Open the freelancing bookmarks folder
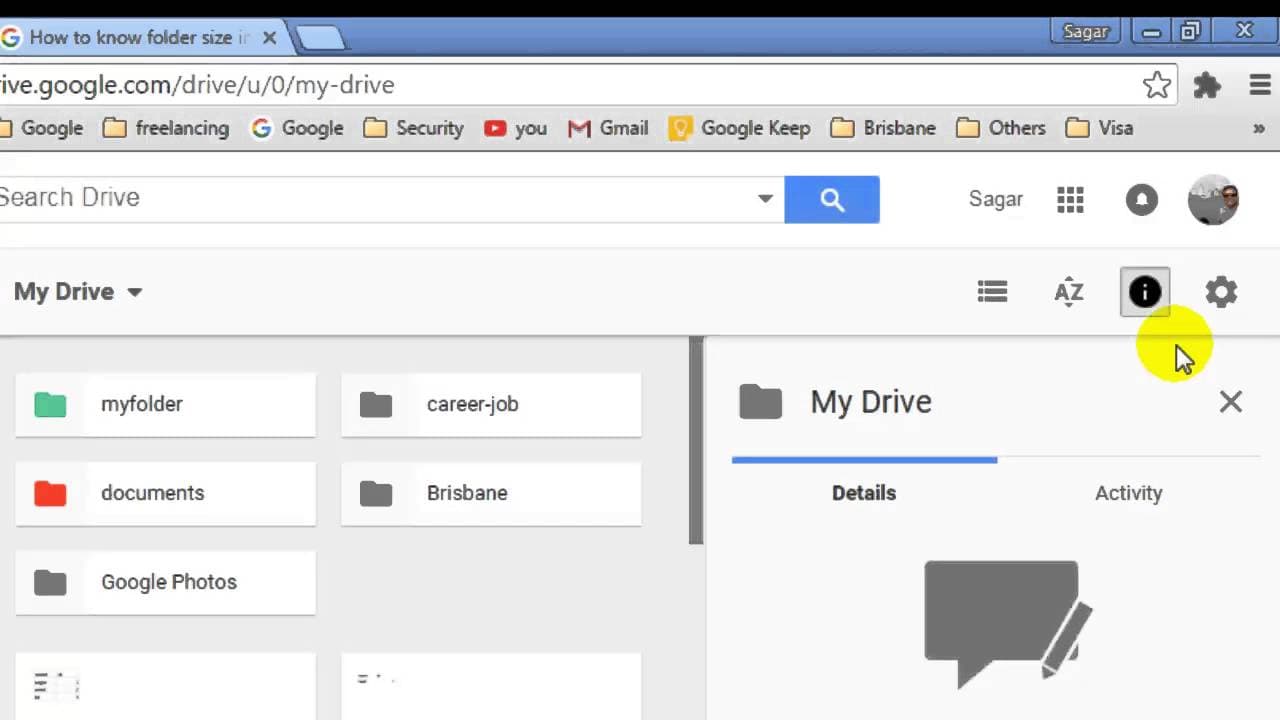Viewport: 1280px width, 720px height. [x=166, y=128]
